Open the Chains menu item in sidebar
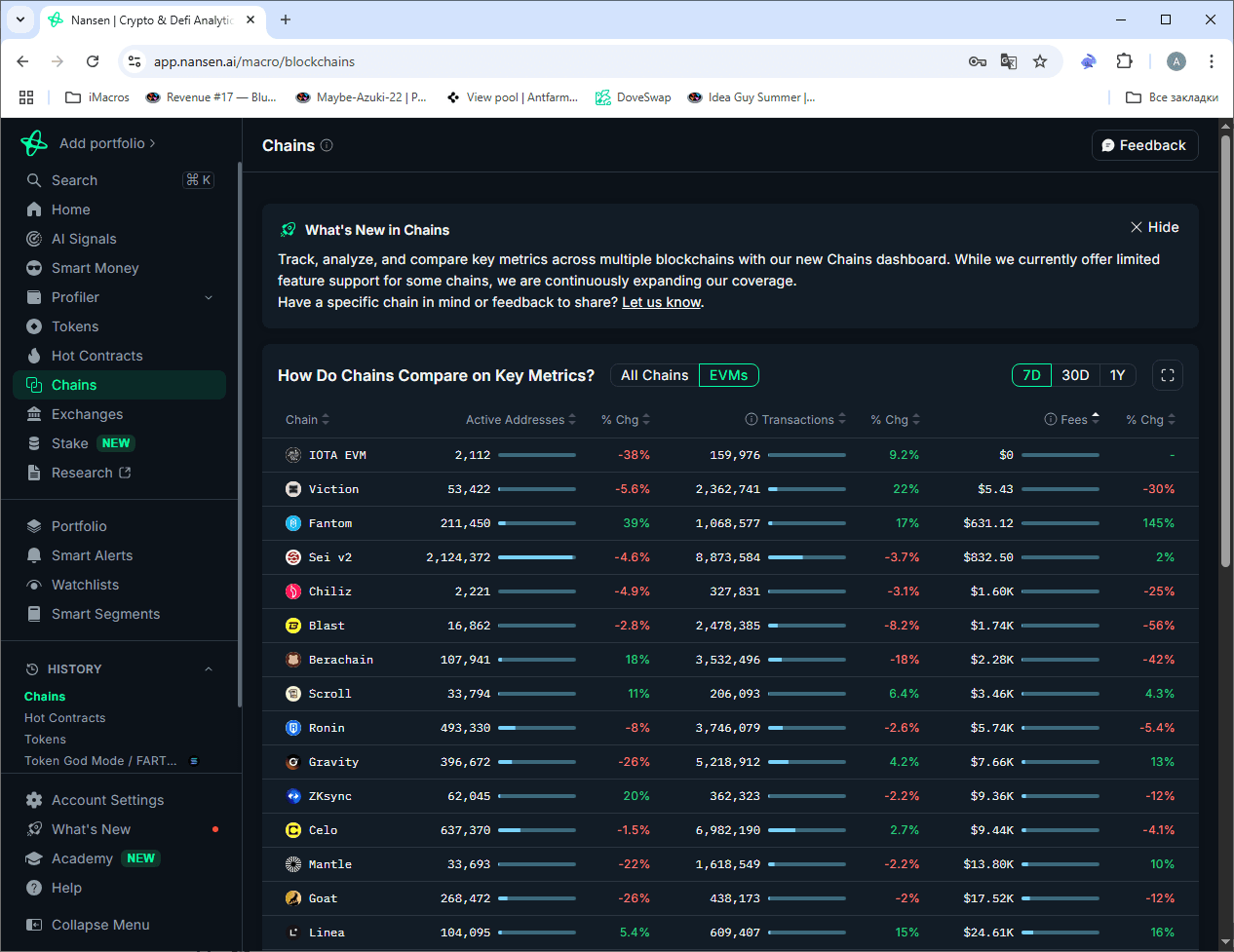This screenshot has width=1234, height=952. (120, 385)
